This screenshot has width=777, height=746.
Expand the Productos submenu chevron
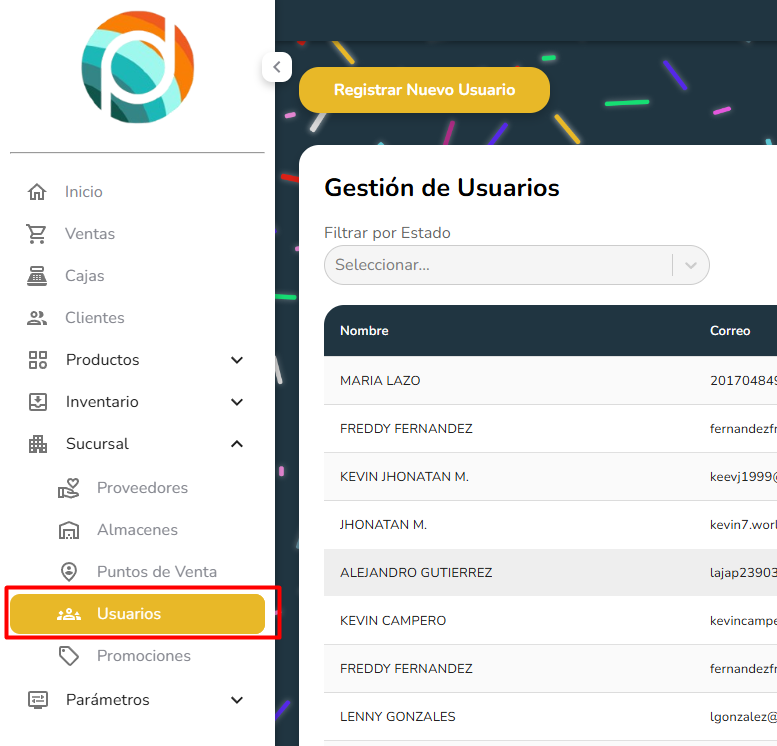(237, 360)
